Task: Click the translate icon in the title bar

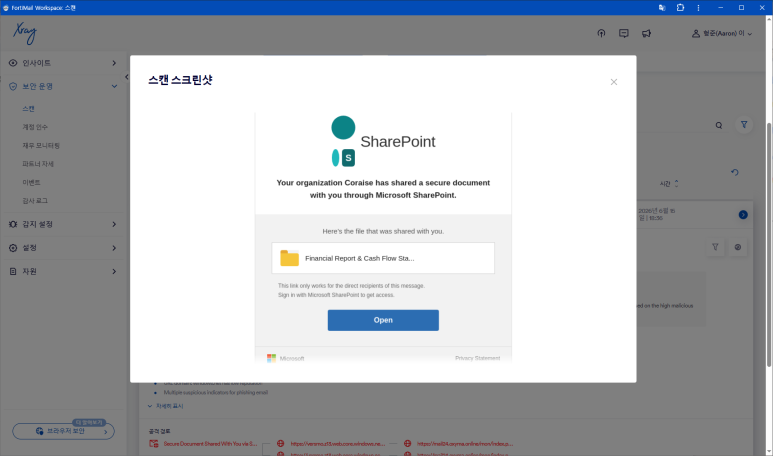Action: 662,8
